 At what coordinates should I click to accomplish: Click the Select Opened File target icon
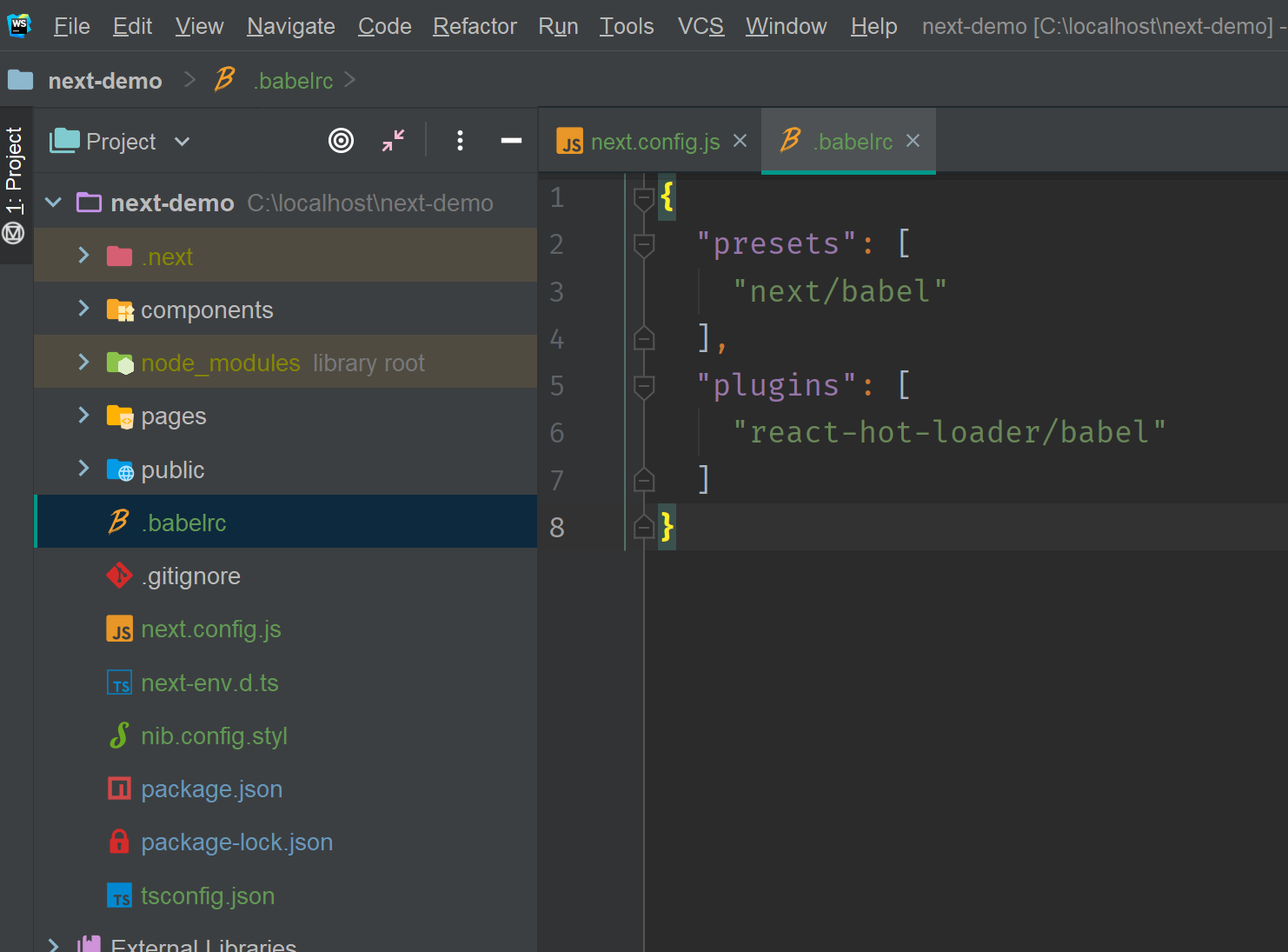(x=341, y=140)
